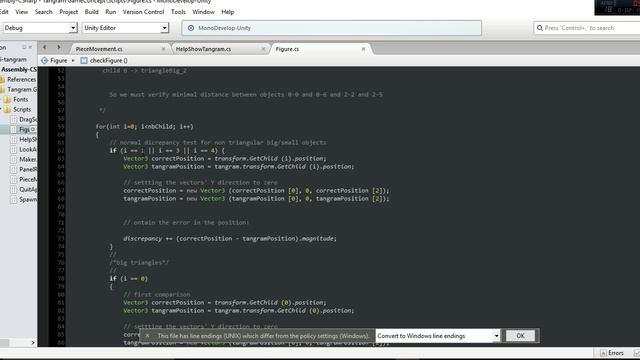Close the HelpShowTangram.cs tab
640x360 pixels.
pyautogui.click(x=263, y=49)
